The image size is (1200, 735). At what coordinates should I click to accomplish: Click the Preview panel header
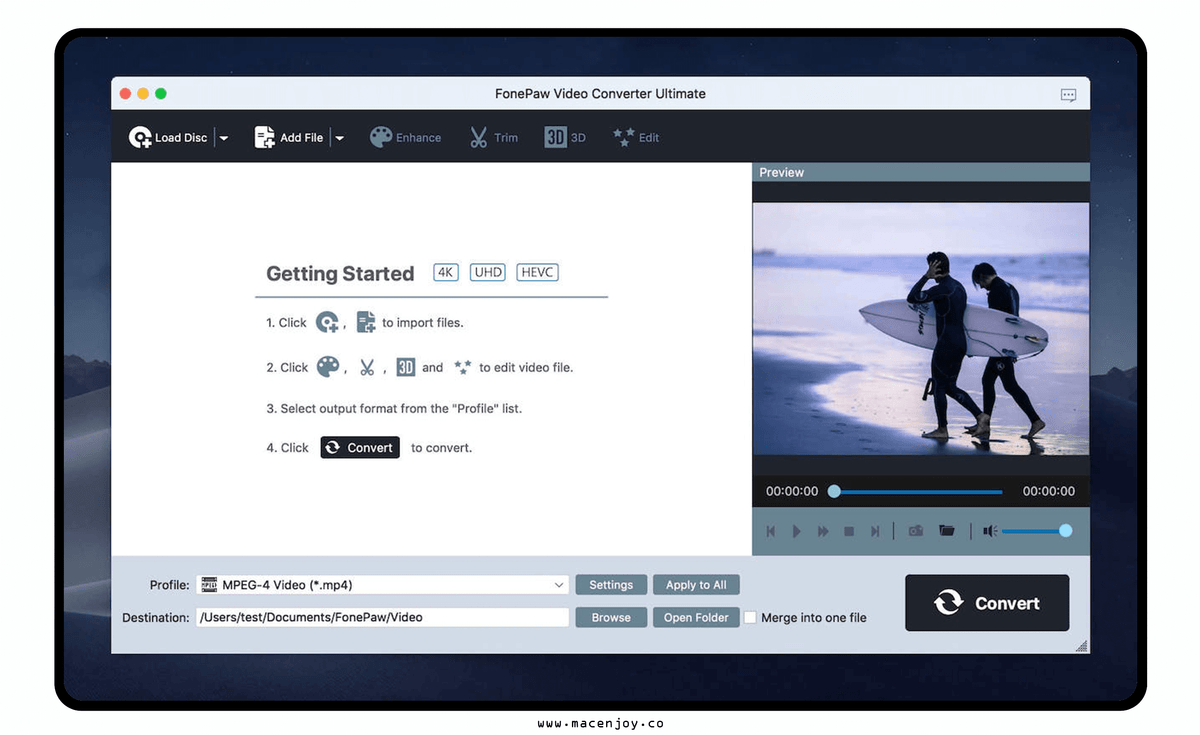point(921,172)
